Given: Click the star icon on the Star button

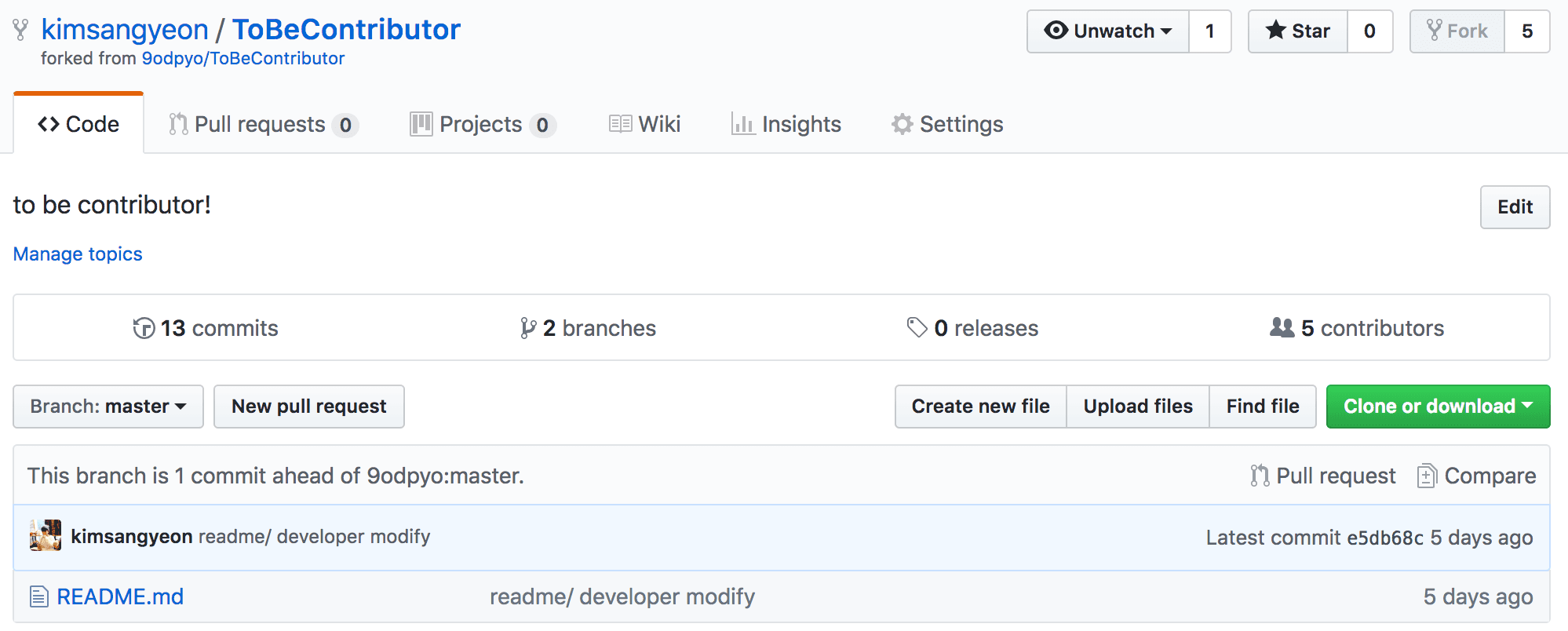Looking at the screenshot, I should pos(1276,31).
